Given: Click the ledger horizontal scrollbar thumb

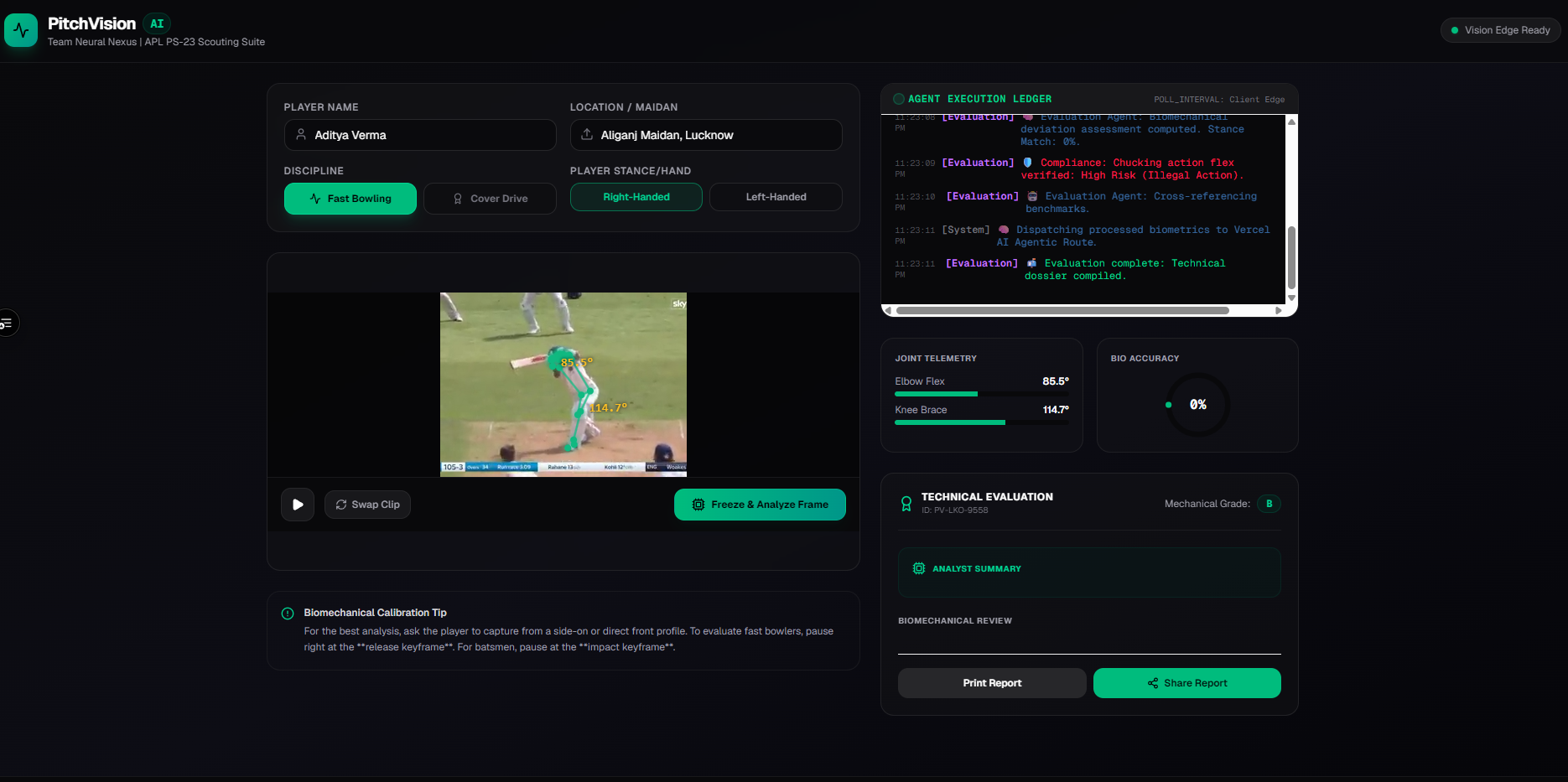Looking at the screenshot, I should [x=1062, y=310].
